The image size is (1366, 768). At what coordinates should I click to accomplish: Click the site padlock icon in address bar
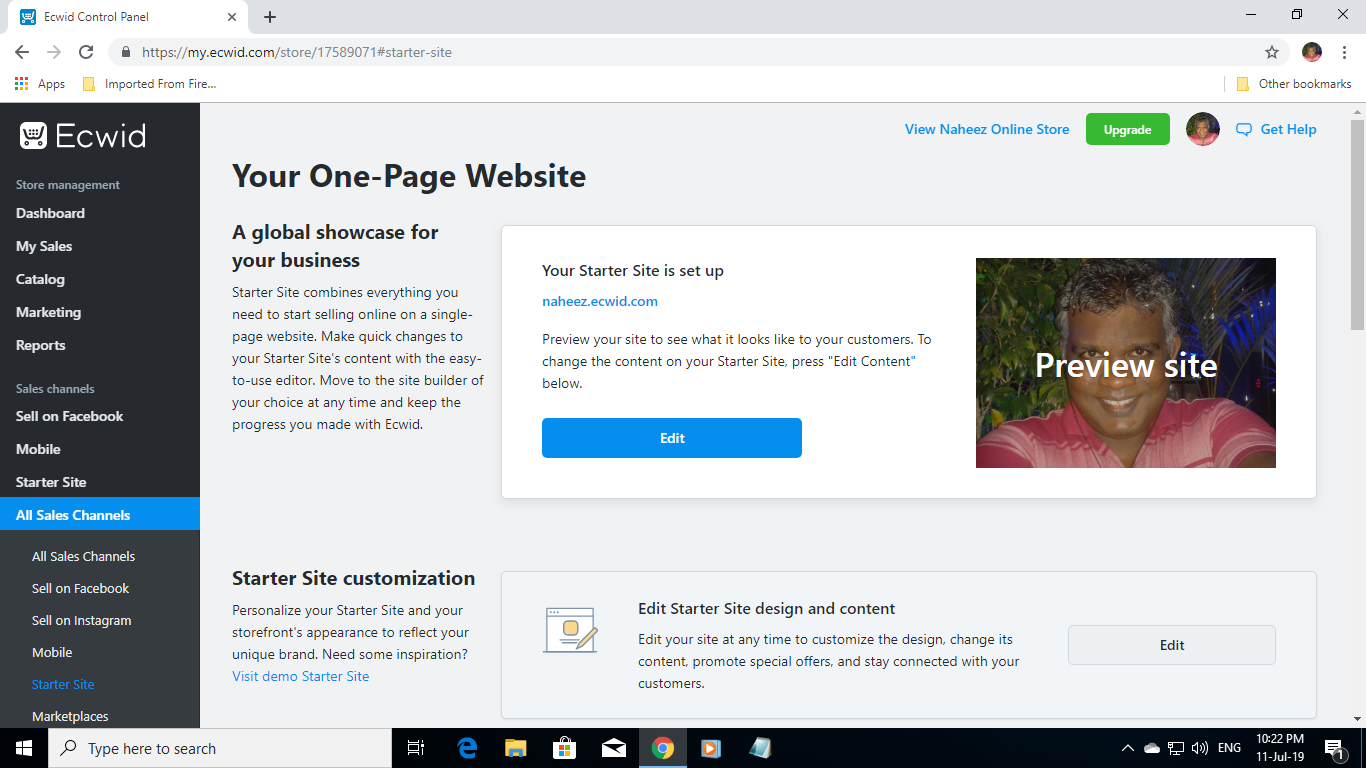tap(126, 52)
